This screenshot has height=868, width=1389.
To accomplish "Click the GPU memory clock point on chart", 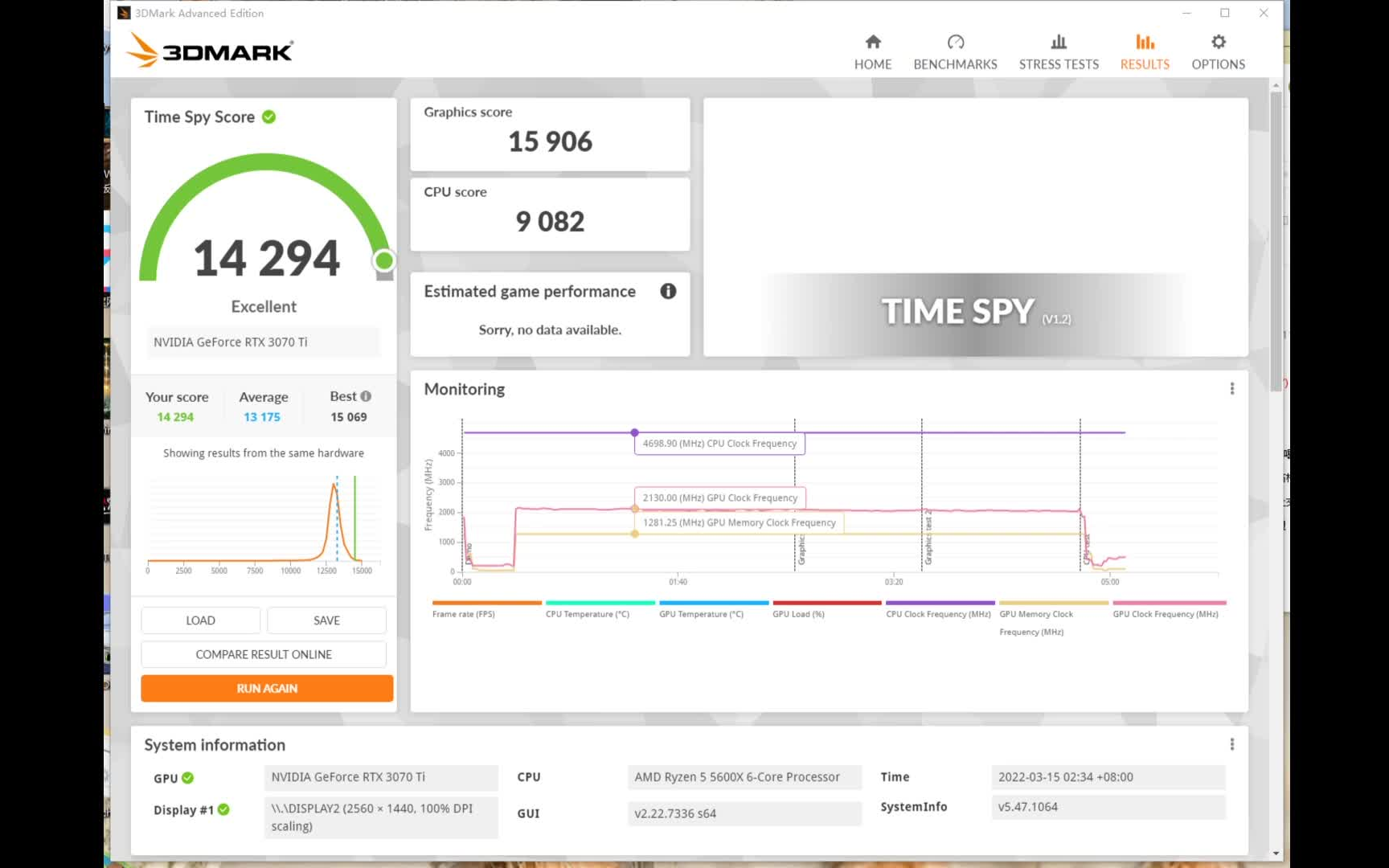I will [x=635, y=534].
